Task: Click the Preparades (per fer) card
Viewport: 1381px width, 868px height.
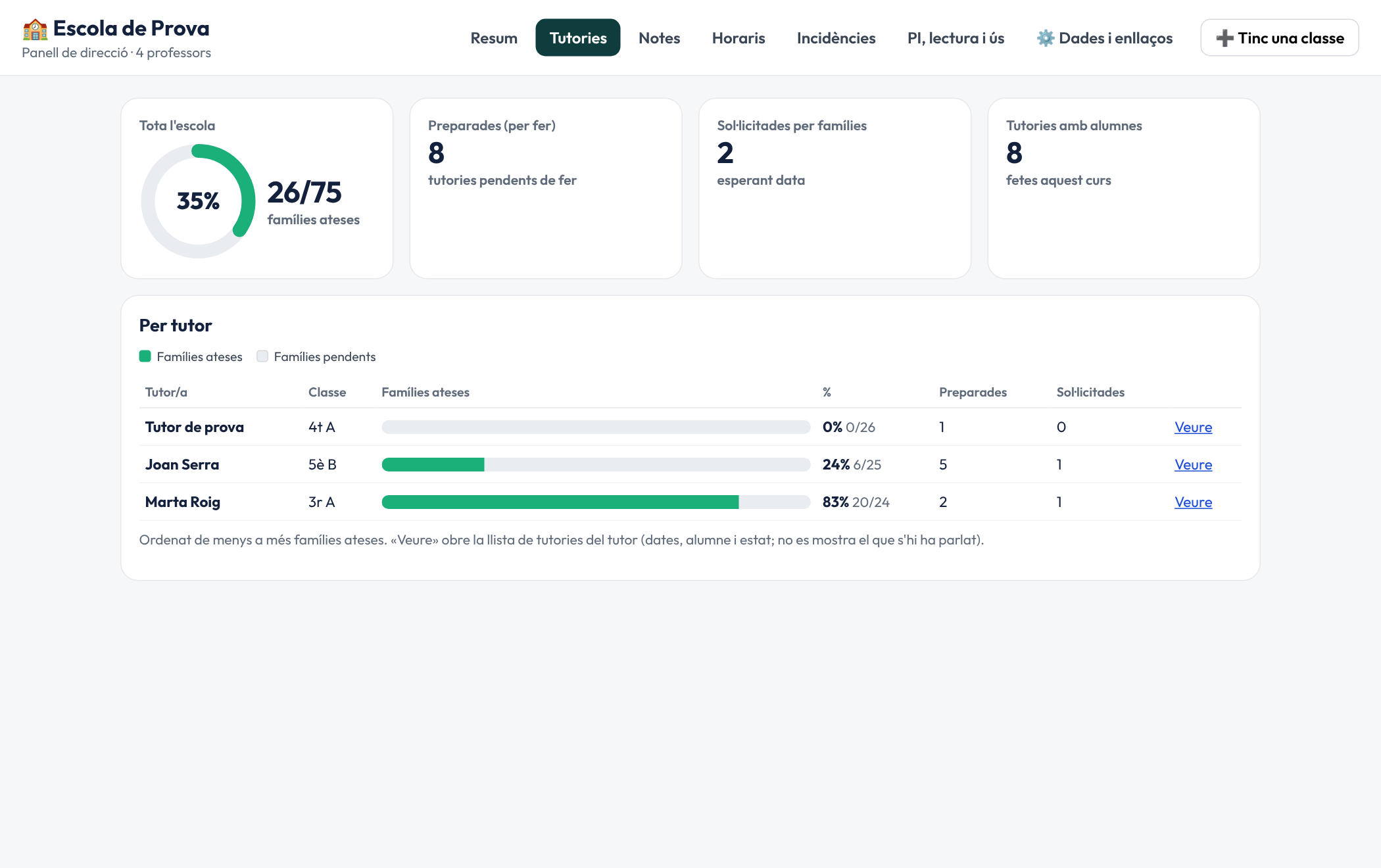Action: pos(546,189)
